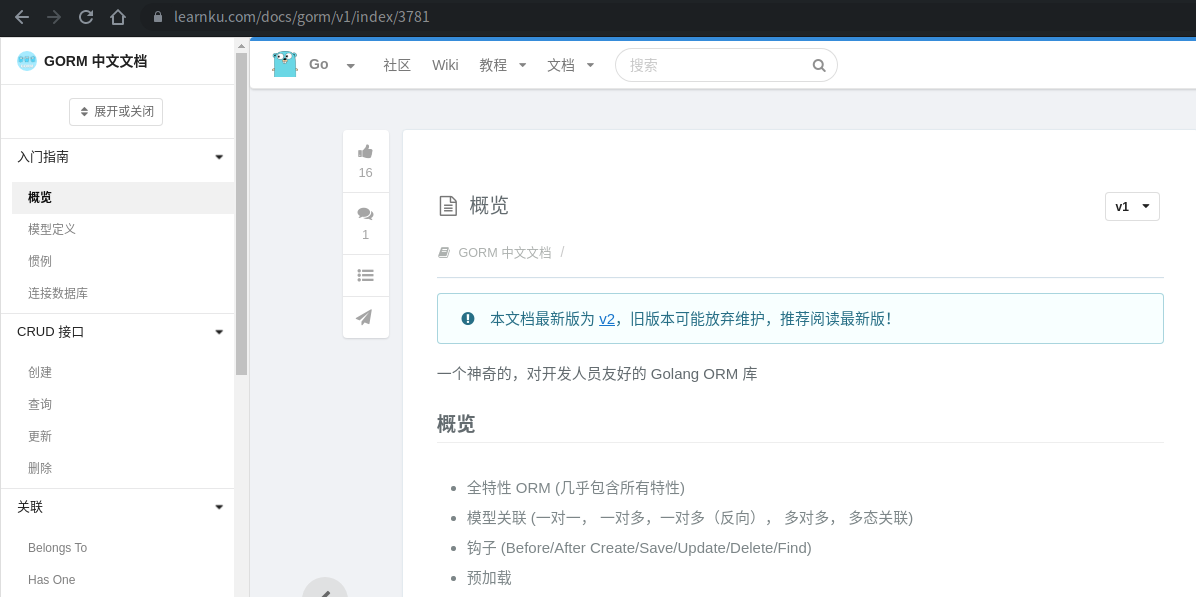This screenshot has height=597, width=1196.
Task: Click the paper plane share icon
Action: [x=365, y=317]
